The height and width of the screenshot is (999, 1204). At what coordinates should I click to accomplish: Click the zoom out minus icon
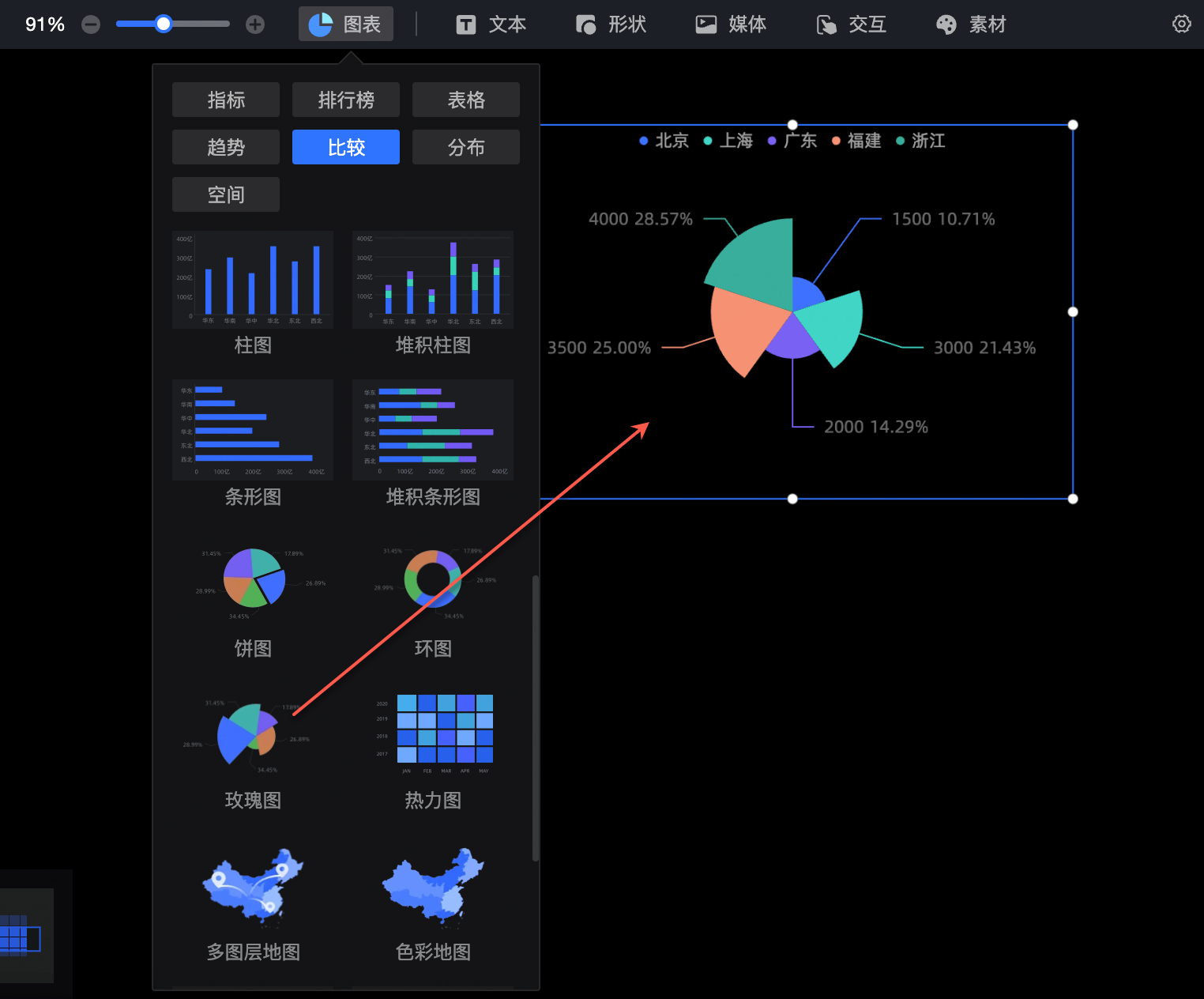[x=91, y=25]
